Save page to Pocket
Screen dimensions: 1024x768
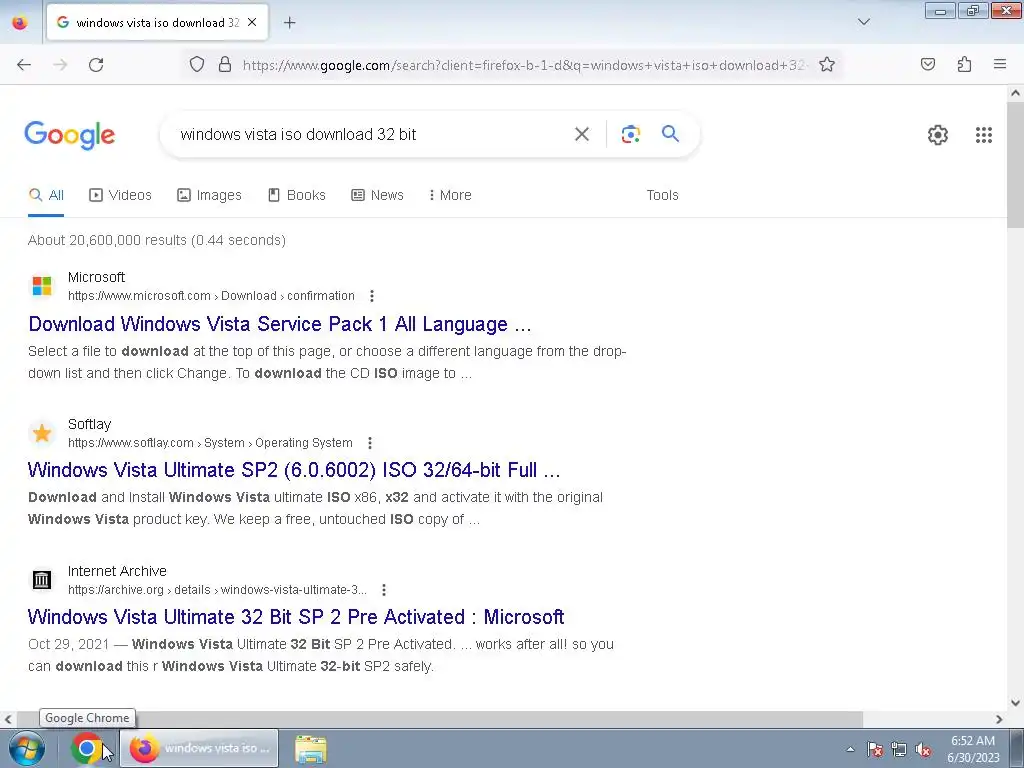[928, 64]
